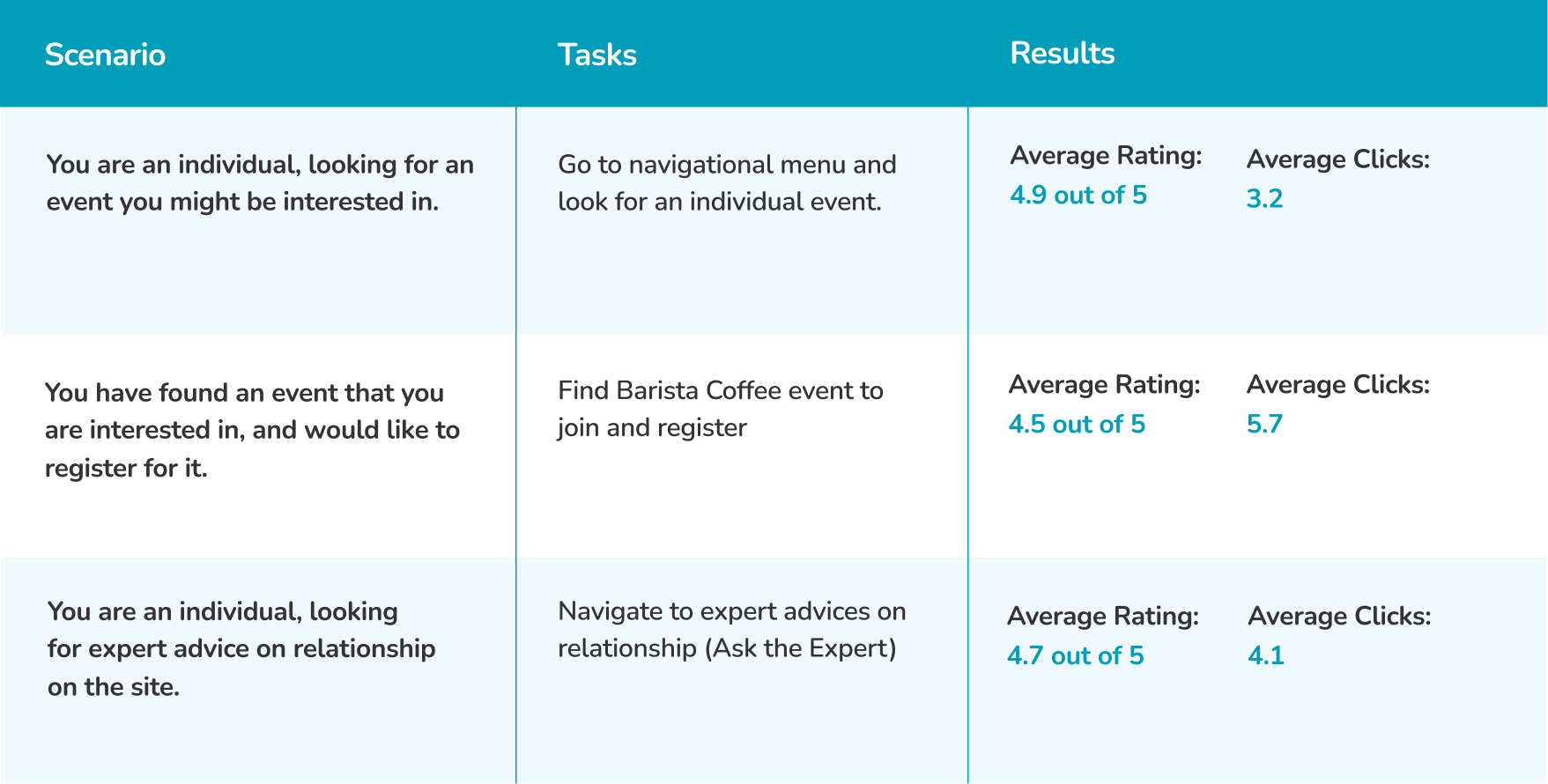
Task: Click second row Average Rating label
Action: click(x=1104, y=384)
